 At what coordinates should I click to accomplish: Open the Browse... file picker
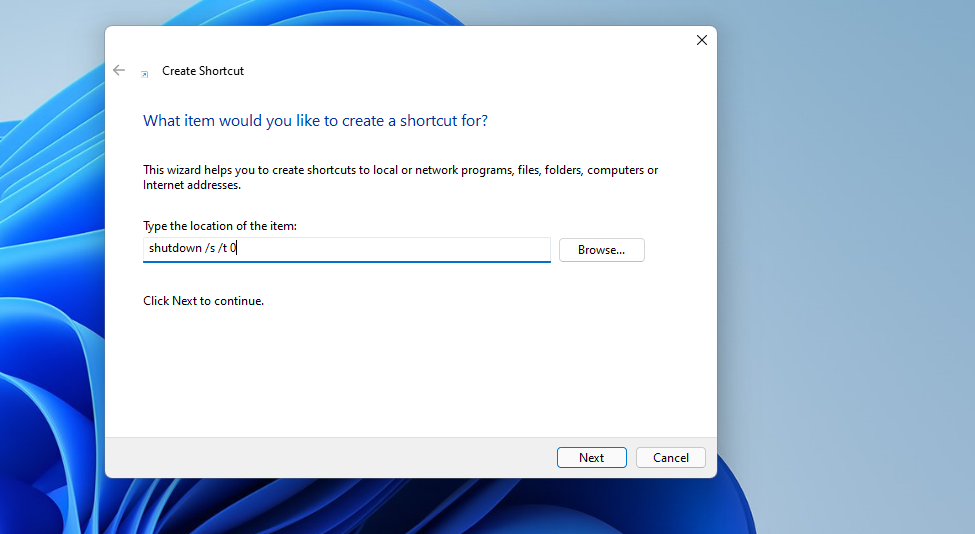coord(601,250)
